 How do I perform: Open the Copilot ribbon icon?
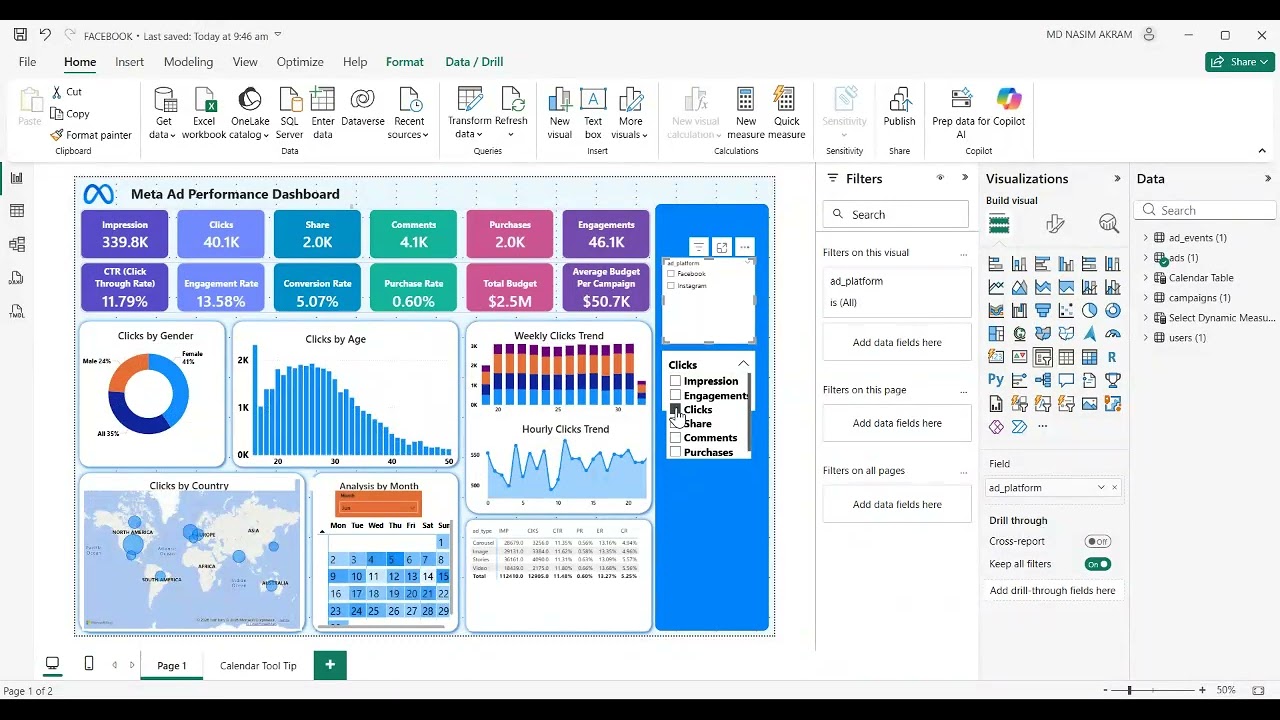coord(1009,100)
